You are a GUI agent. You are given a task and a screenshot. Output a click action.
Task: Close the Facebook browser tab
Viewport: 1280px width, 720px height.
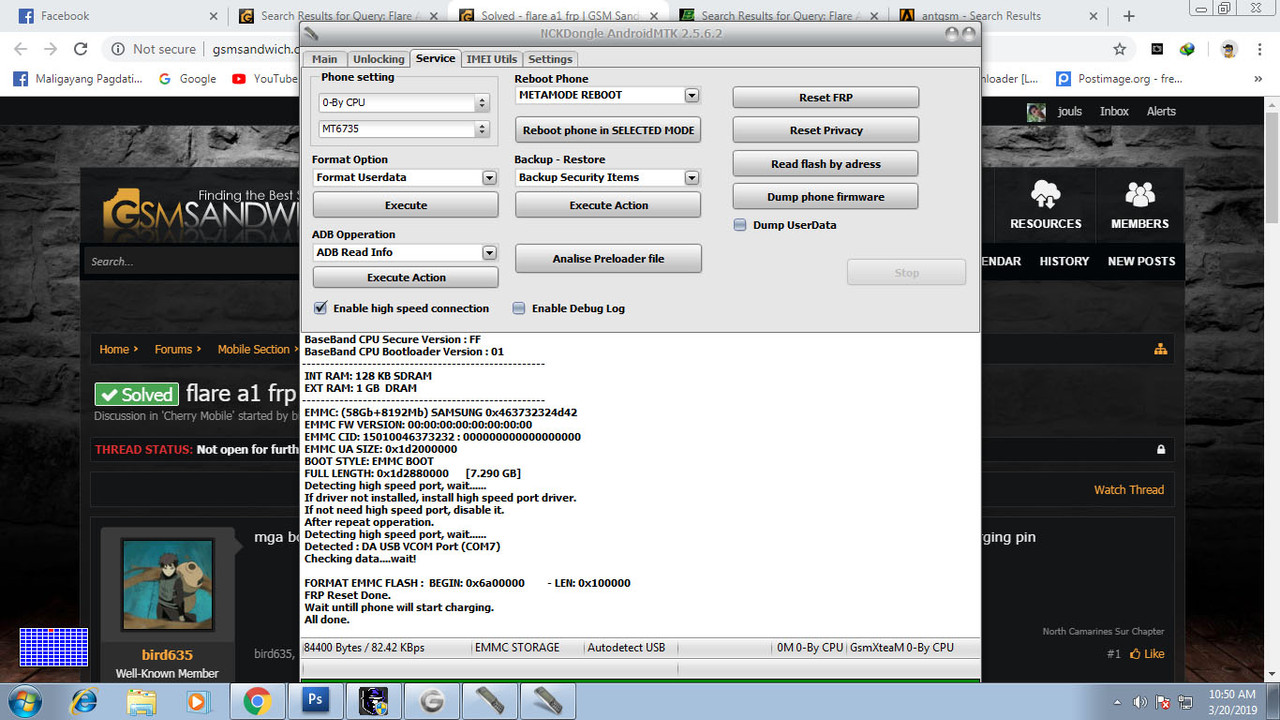pos(212,16)
